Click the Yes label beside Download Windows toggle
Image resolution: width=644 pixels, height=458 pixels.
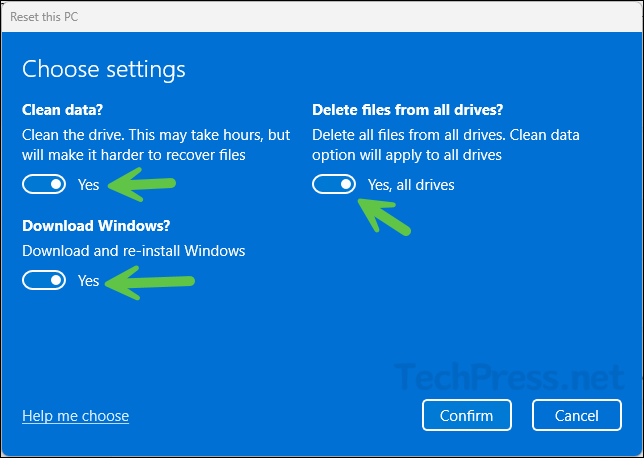click(89, 281)
